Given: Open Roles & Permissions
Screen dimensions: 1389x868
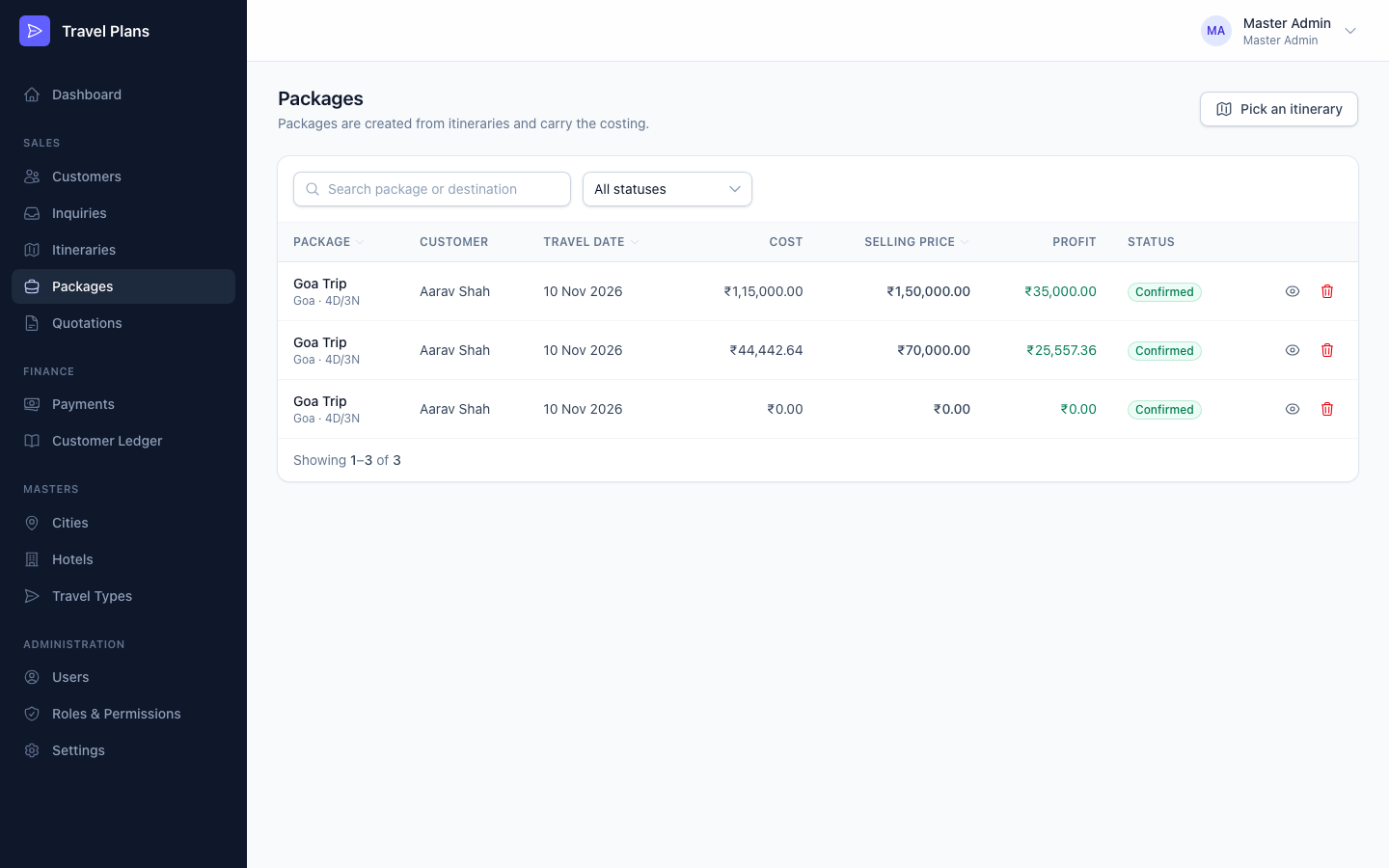Looking at the screenshot, I should point(123,714).
